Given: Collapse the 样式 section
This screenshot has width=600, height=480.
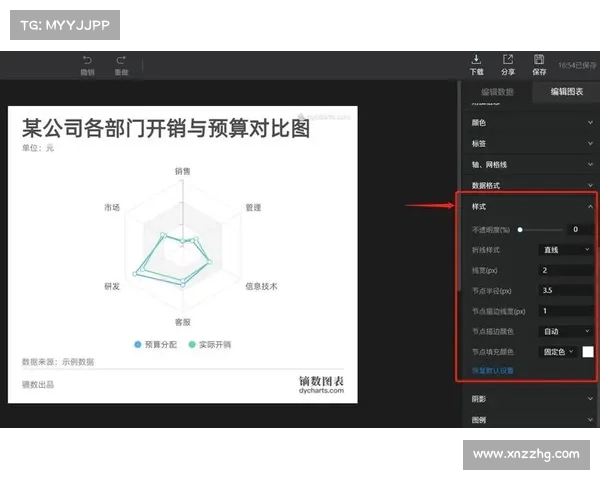Looking at the screenshot, I should [x=532, y=207].
